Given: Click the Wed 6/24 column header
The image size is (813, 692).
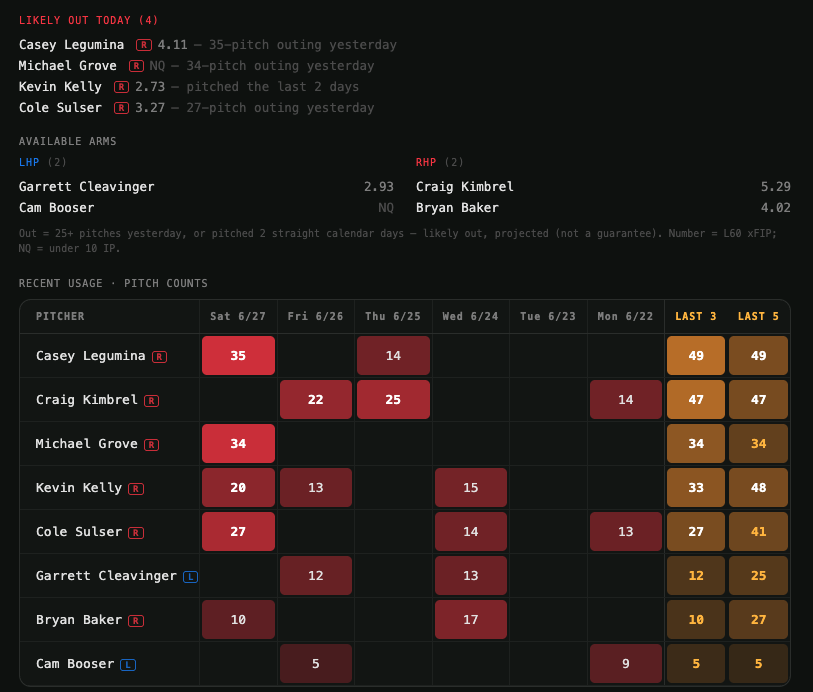Looking at the screenshot, I should (x=470, y=316).
